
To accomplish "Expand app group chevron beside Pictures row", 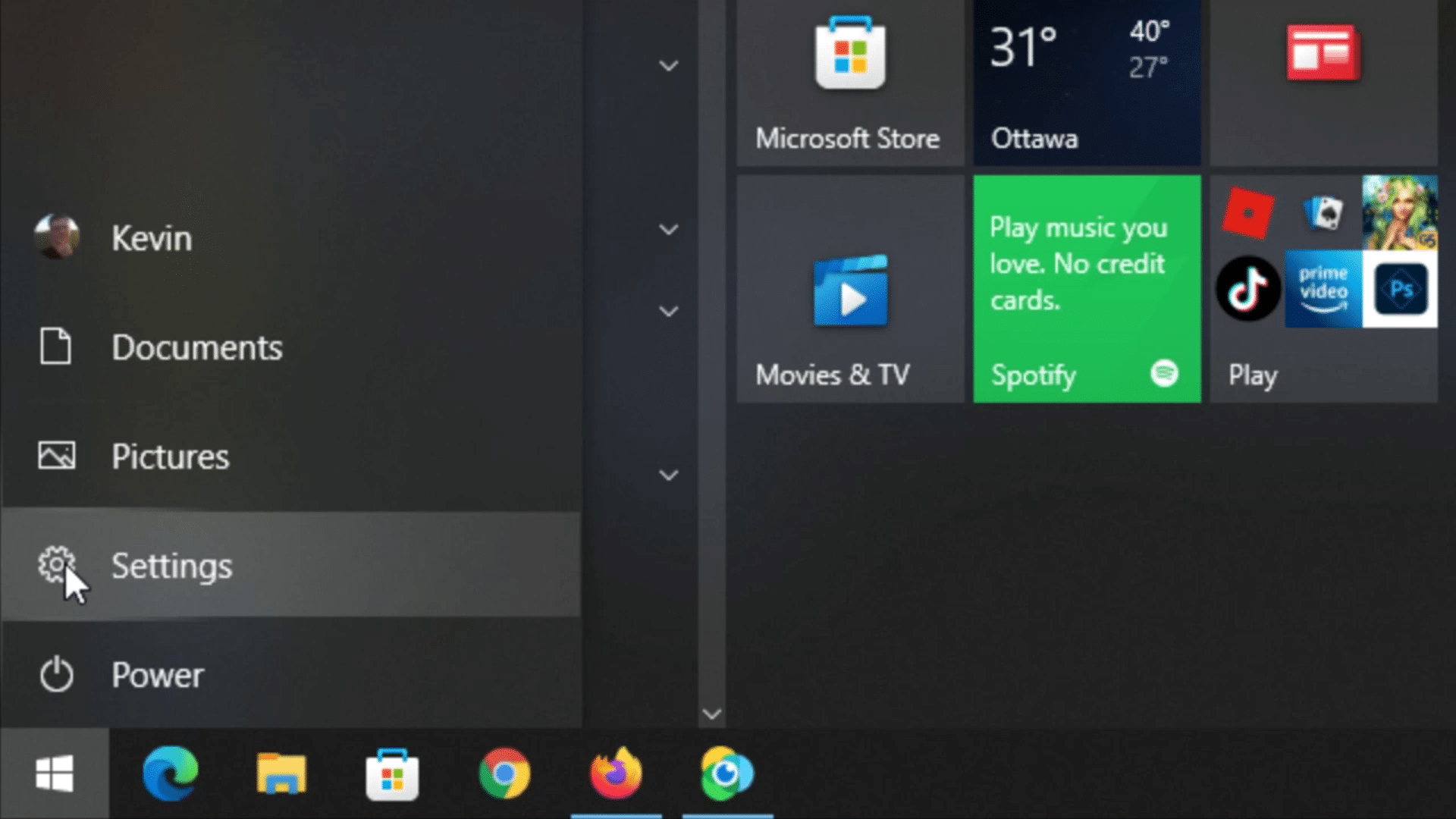I will pyautogui.click(x=668, y=475).
